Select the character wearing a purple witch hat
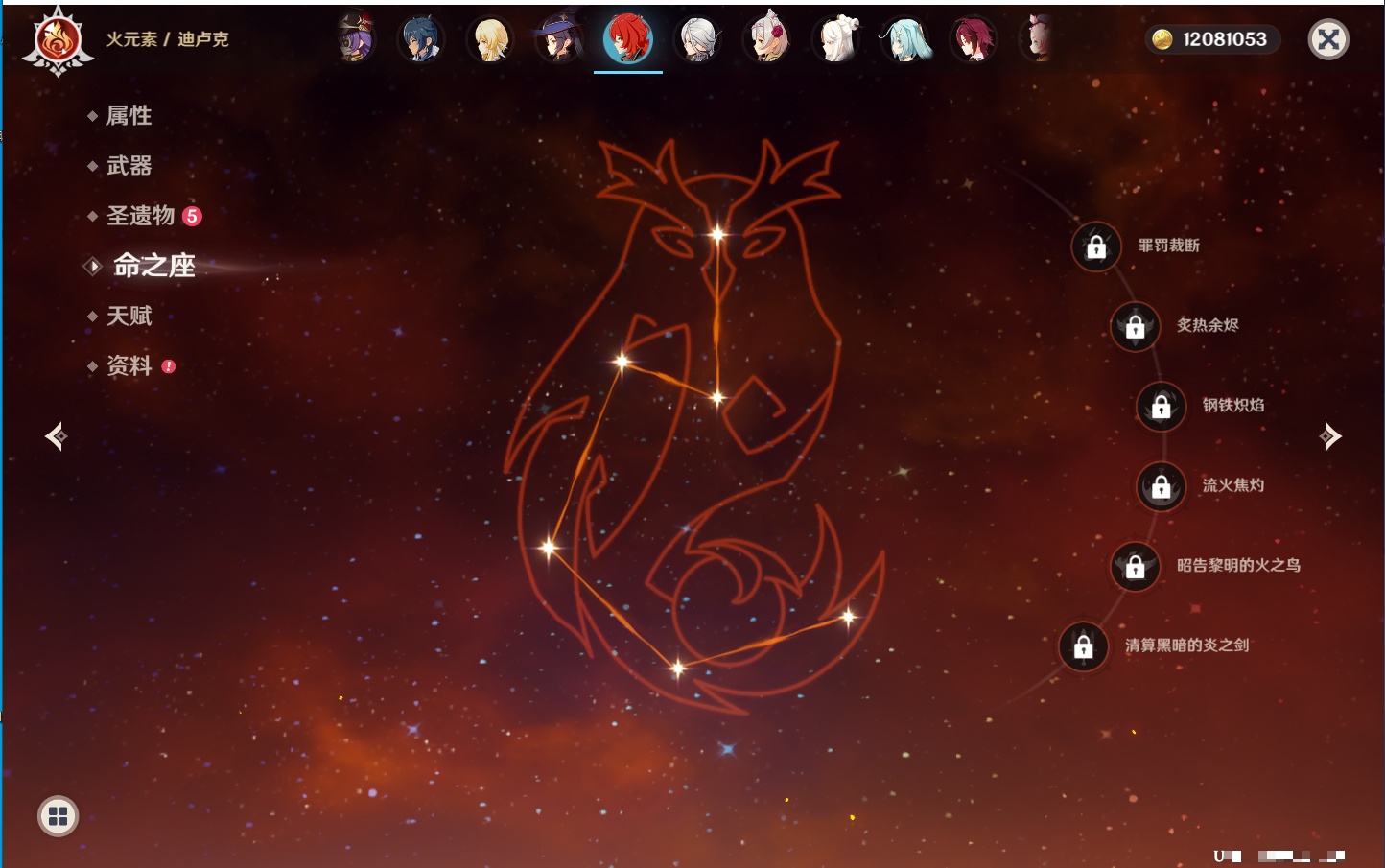 tap(559, 39)
